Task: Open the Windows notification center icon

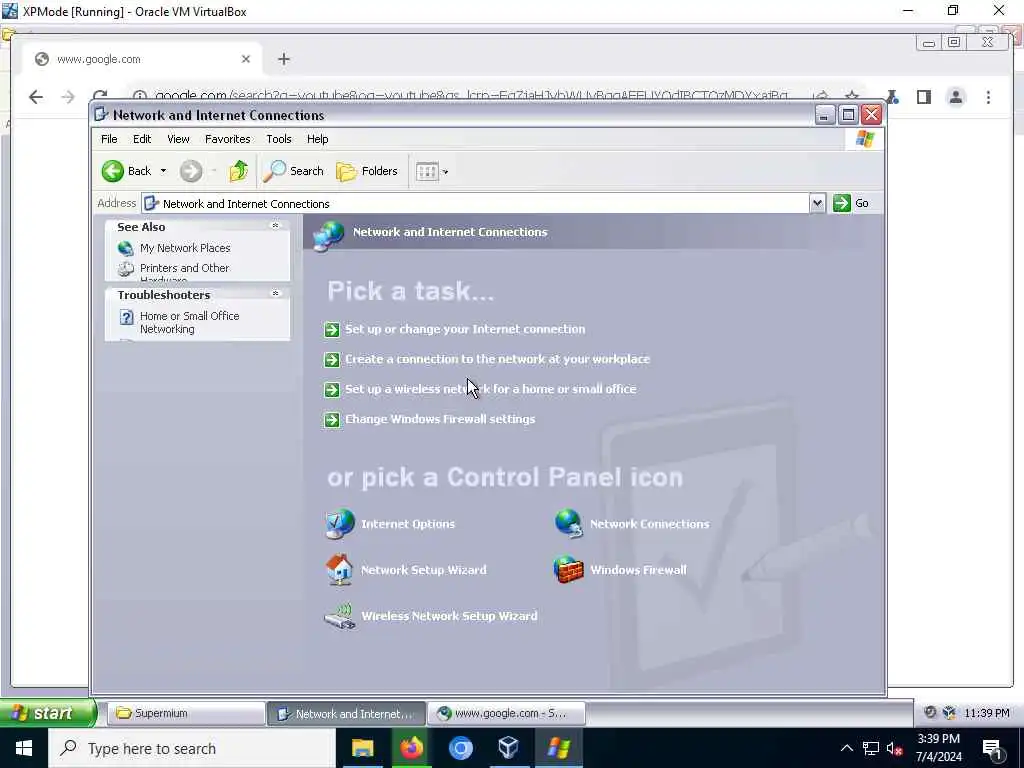Action: tap(993, 749)
